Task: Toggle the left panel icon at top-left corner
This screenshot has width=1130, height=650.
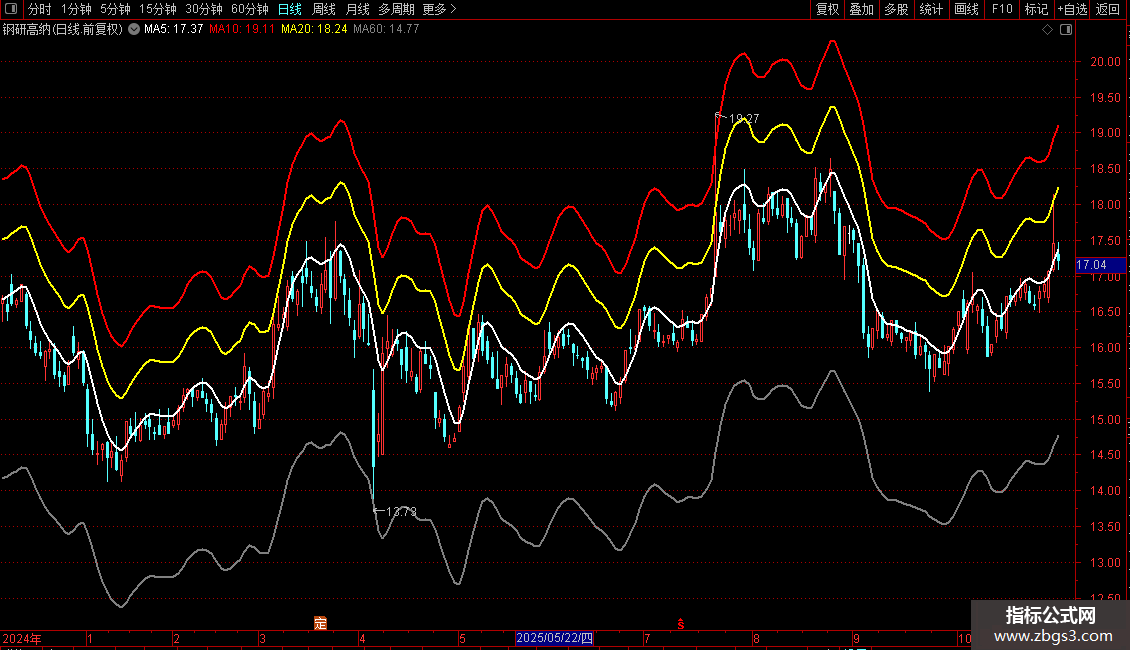Action: [11, 9]
